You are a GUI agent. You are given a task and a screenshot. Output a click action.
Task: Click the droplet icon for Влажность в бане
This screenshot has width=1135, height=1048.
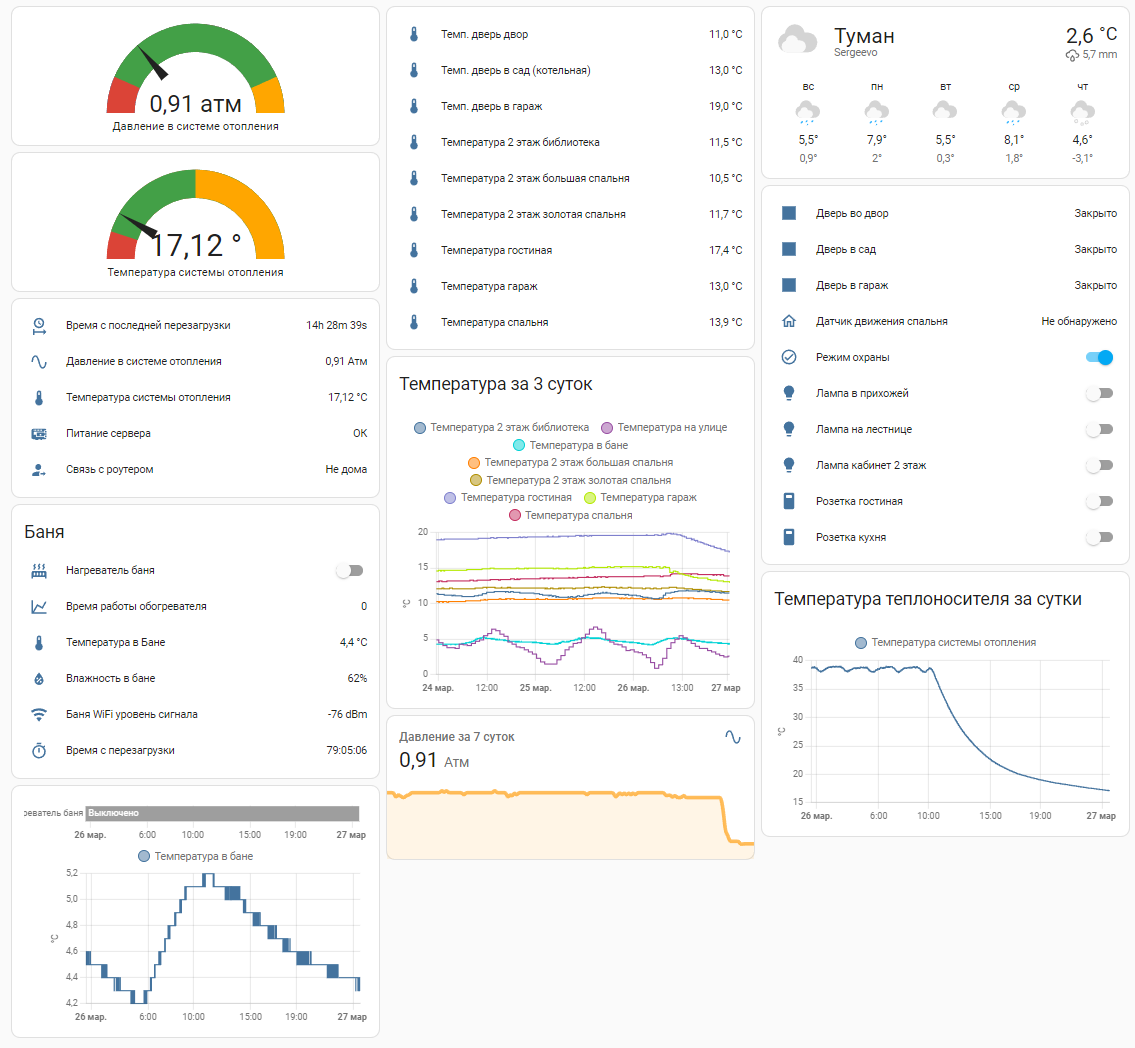coord(39,678)
